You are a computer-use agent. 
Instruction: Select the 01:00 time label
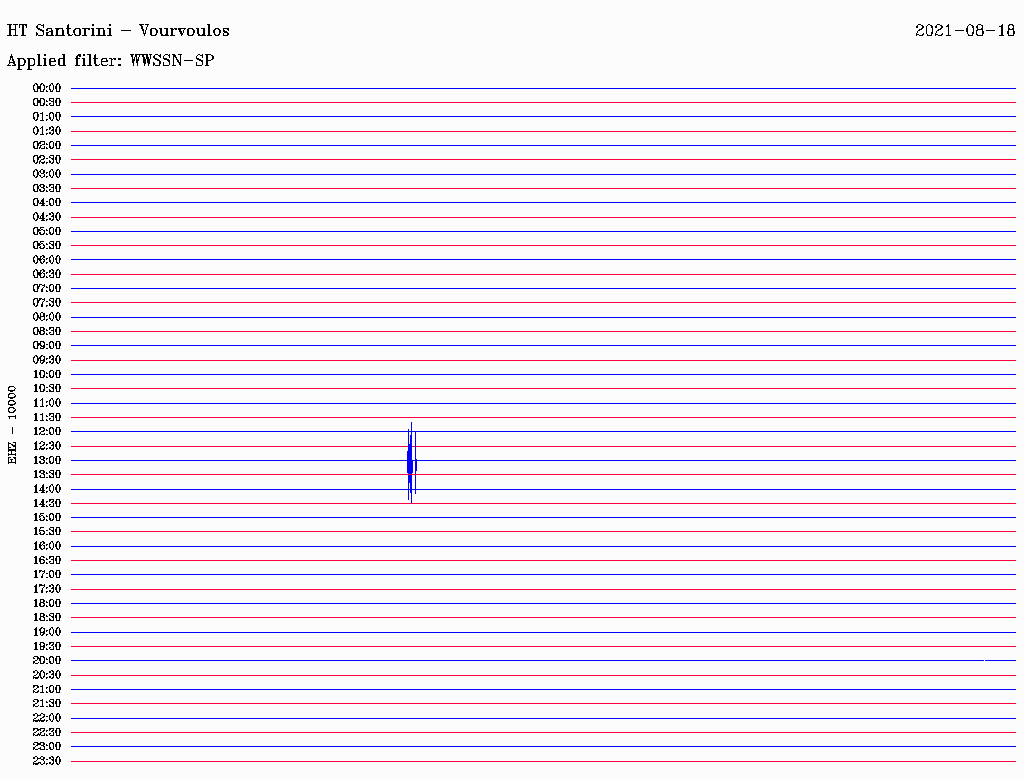pos(47,117)
